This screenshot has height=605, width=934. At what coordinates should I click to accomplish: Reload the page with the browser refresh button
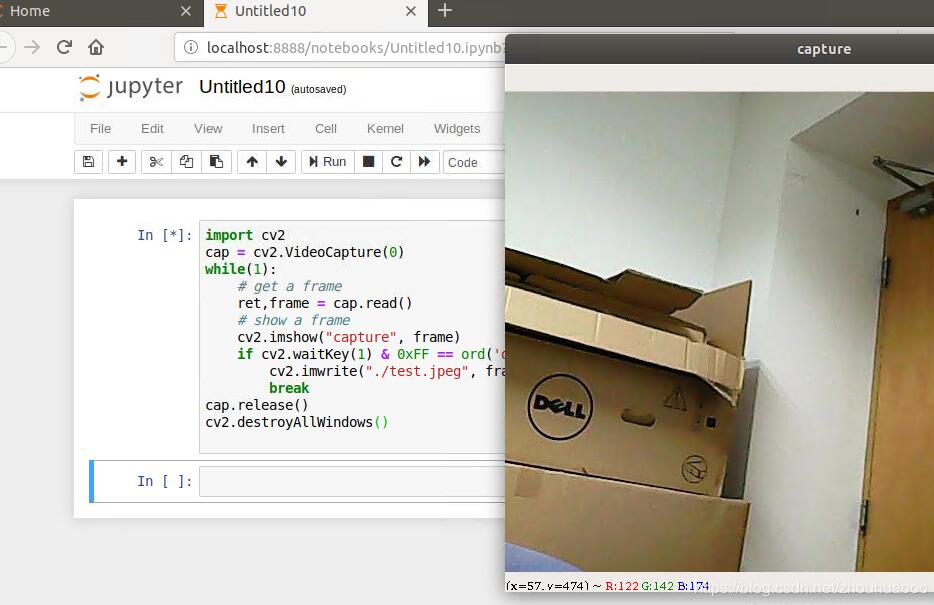[64, 47]
